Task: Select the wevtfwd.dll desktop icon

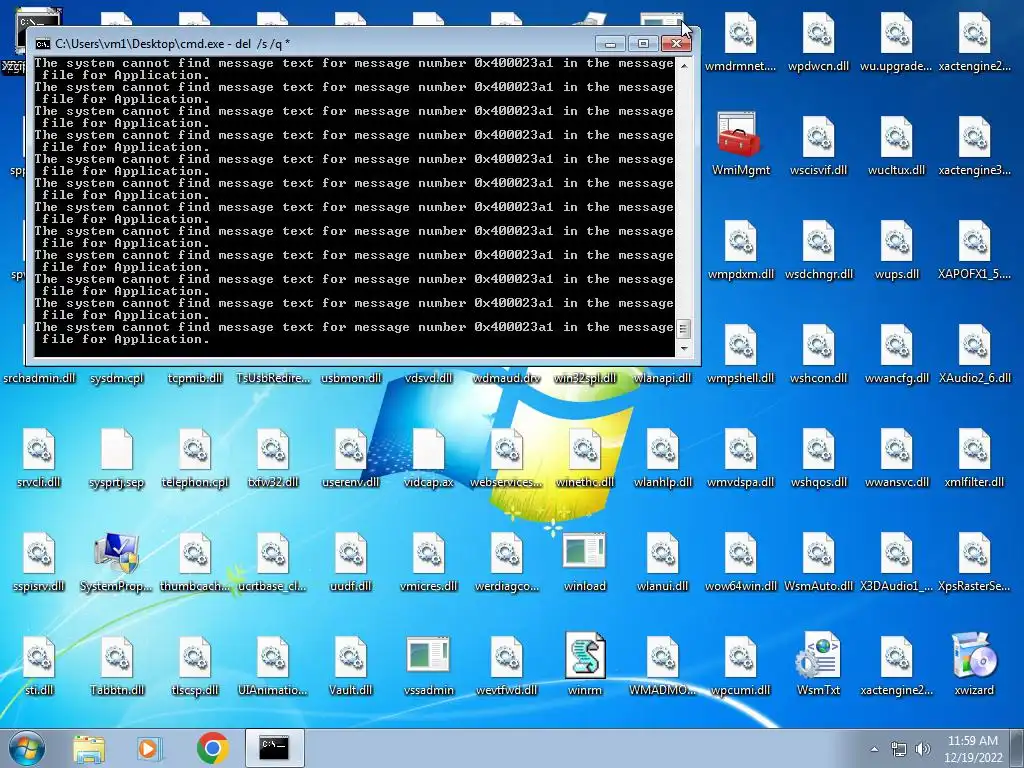Action: coord(507,656)
